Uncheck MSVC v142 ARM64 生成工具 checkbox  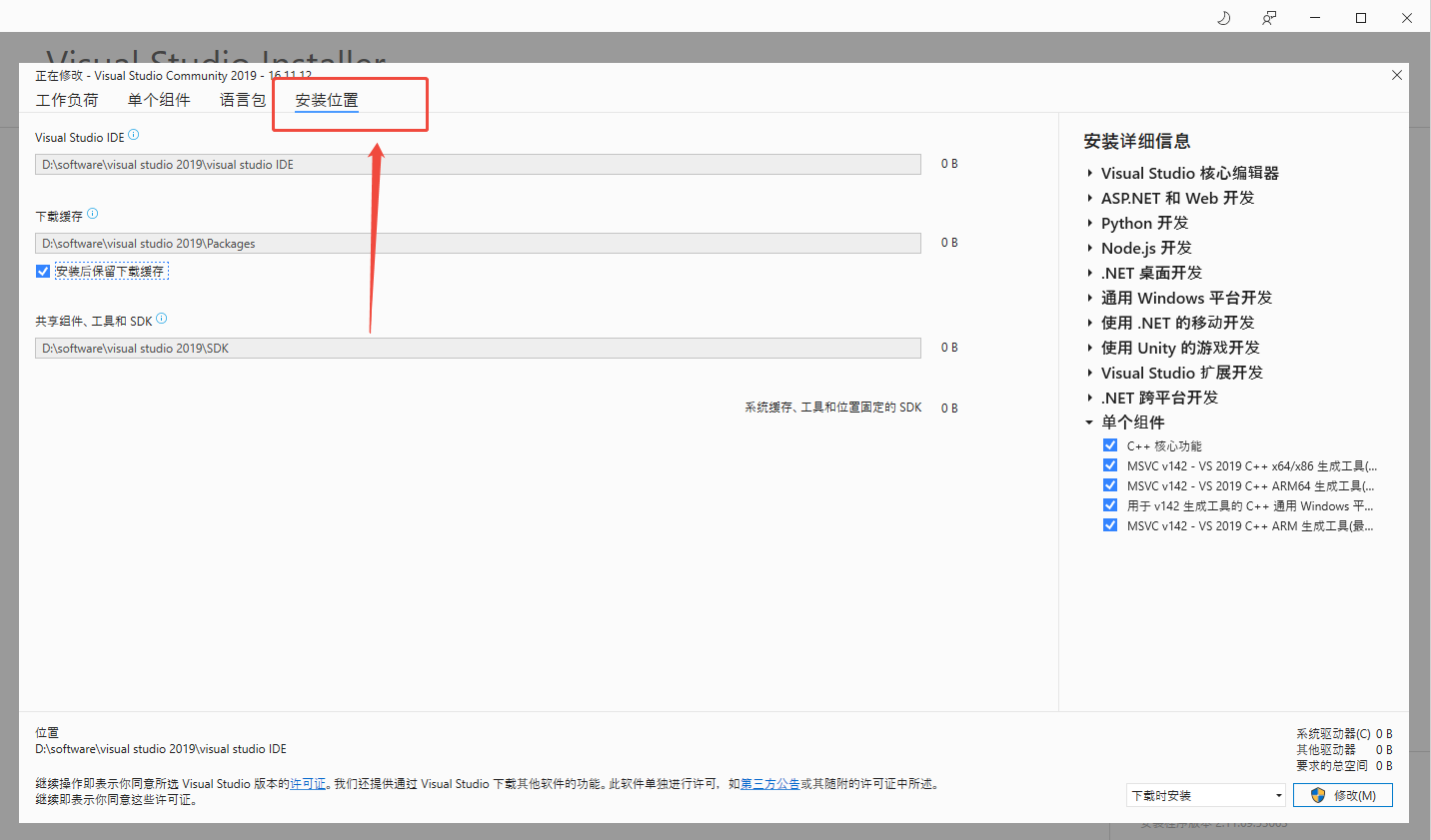pyautogui.click(x=1110, y=485)
